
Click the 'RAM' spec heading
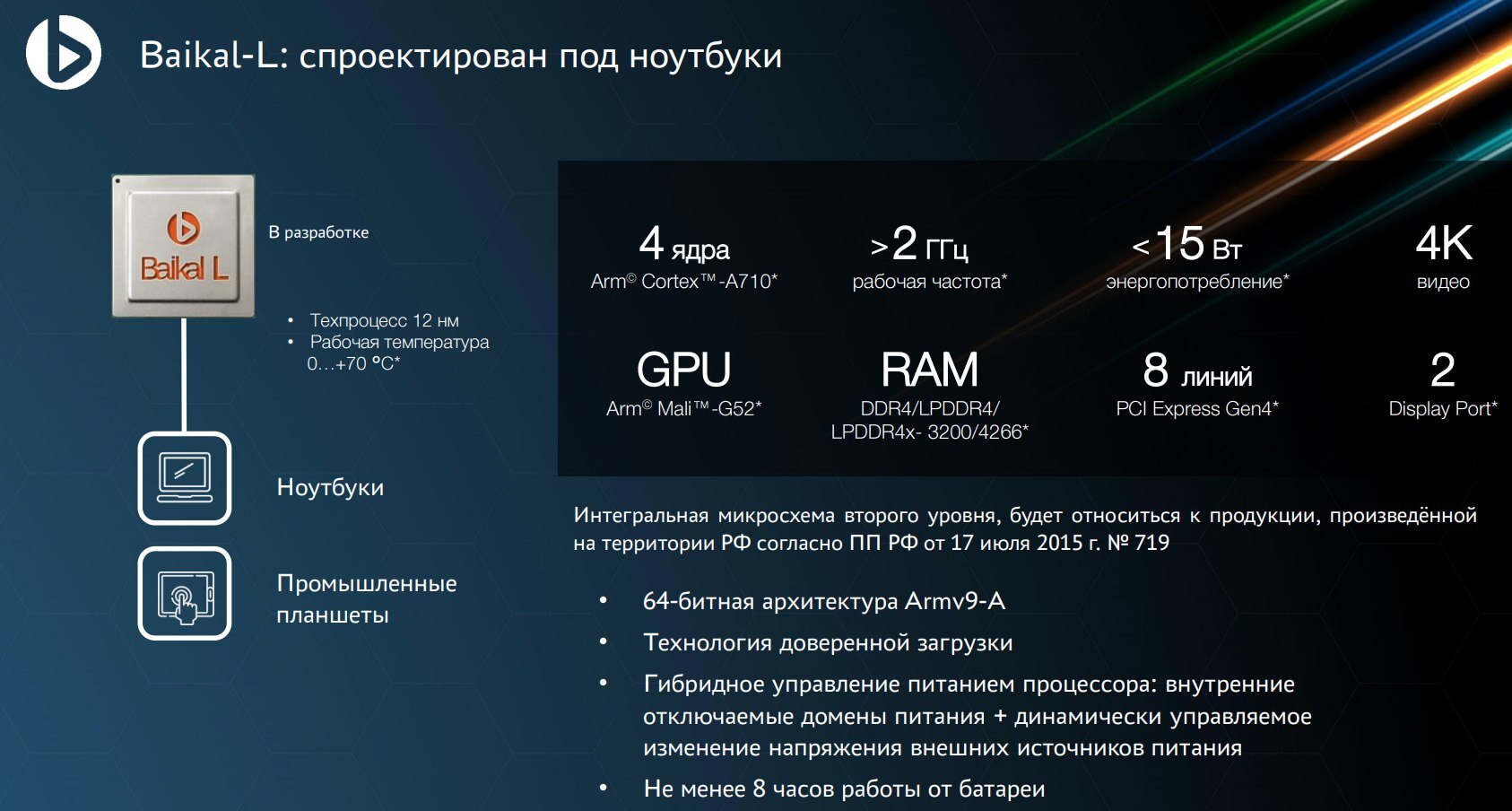pos(929,370)
